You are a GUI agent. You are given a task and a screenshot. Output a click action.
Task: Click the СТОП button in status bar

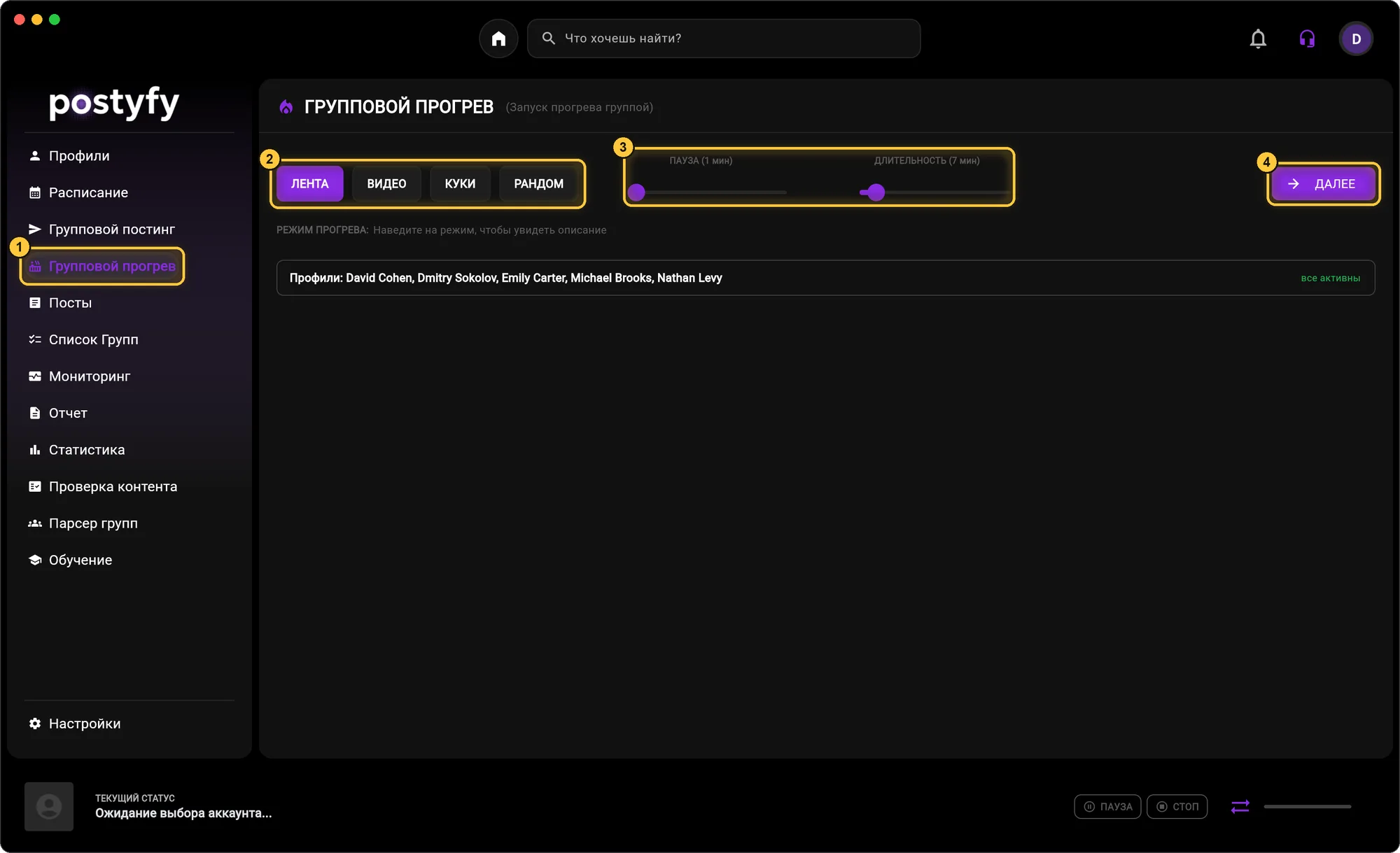(x=1177, y=807)
